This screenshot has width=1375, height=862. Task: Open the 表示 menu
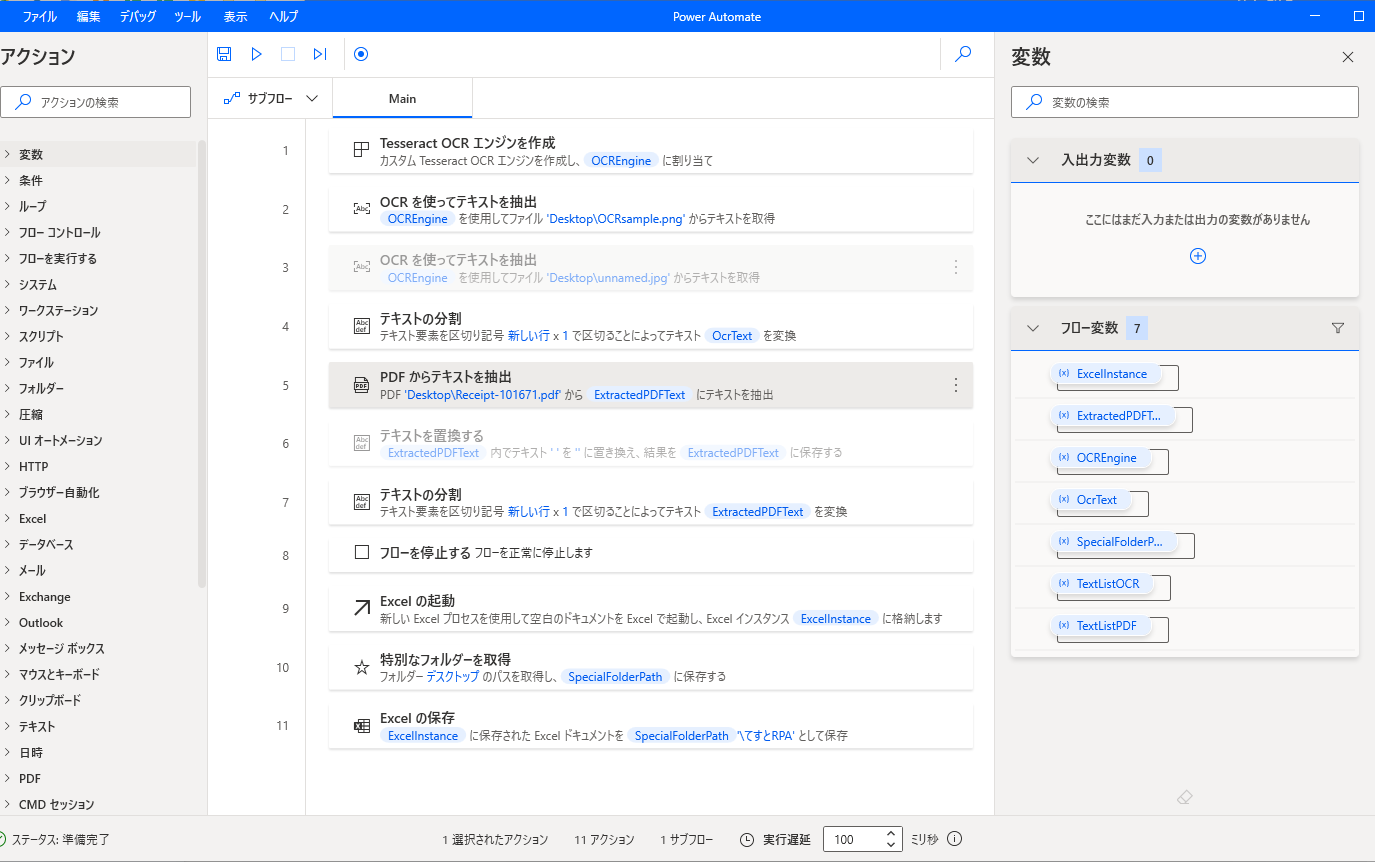click(x=236, y=17)
